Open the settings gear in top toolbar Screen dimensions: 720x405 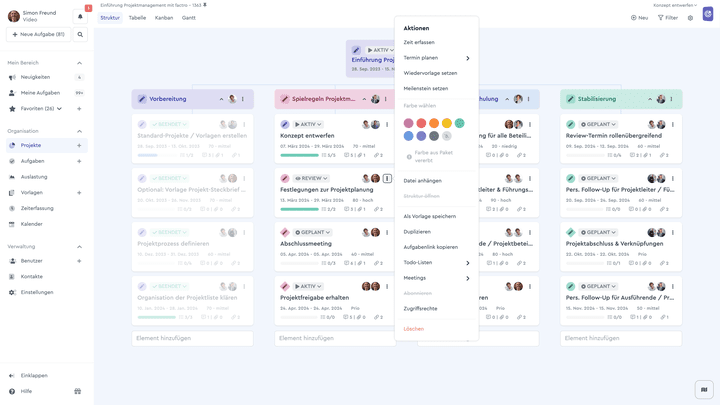pyautogui.click(x=690, y=18)
